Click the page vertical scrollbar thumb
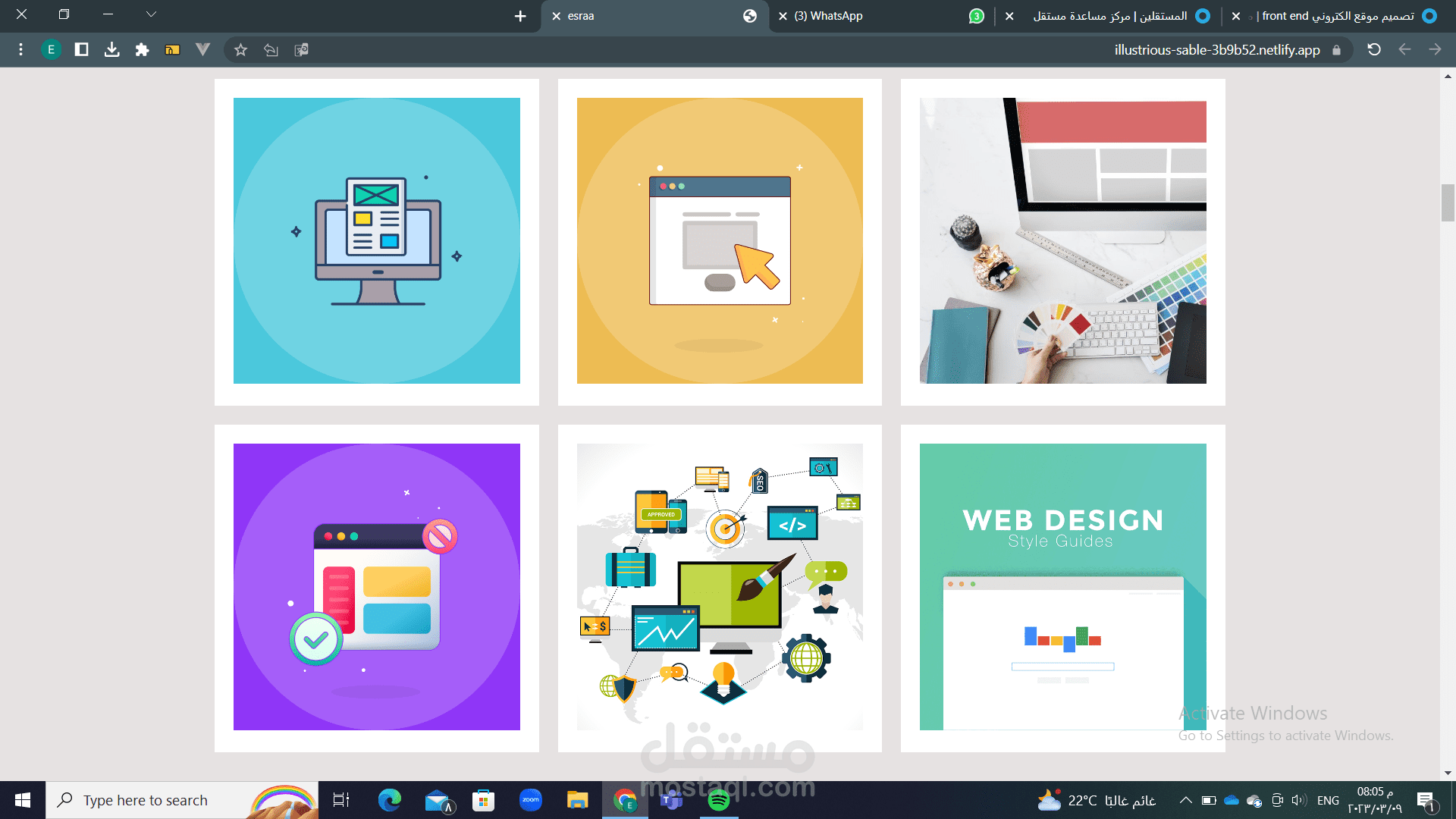This screenshot has width=1456, height=819. click(x=1448, y=202)
